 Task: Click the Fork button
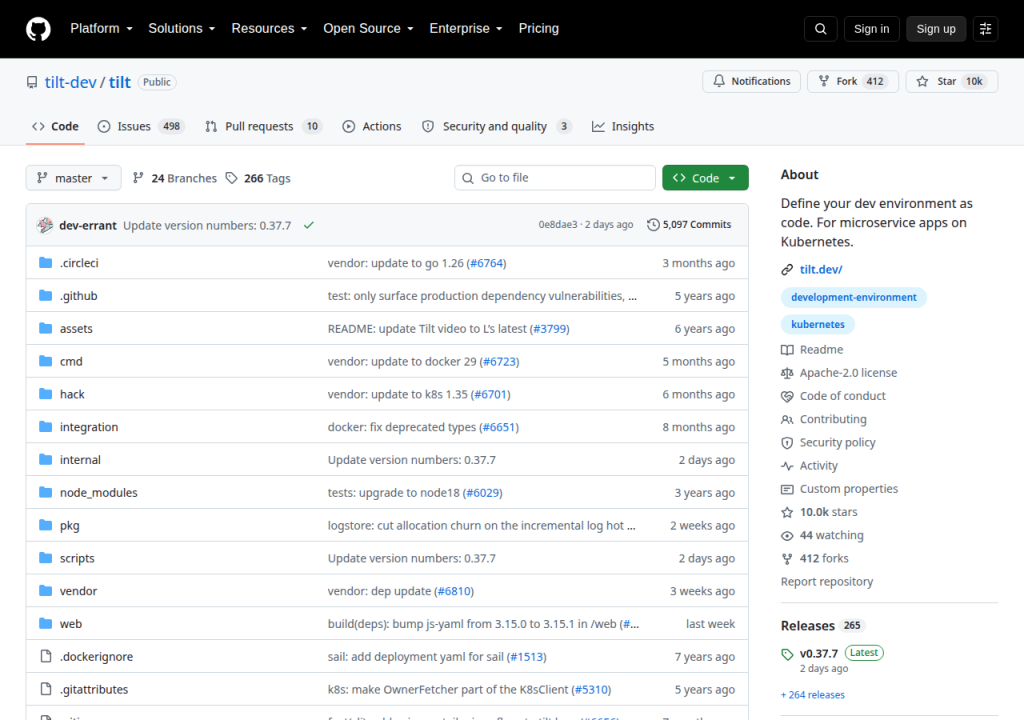tap(853, 81)
